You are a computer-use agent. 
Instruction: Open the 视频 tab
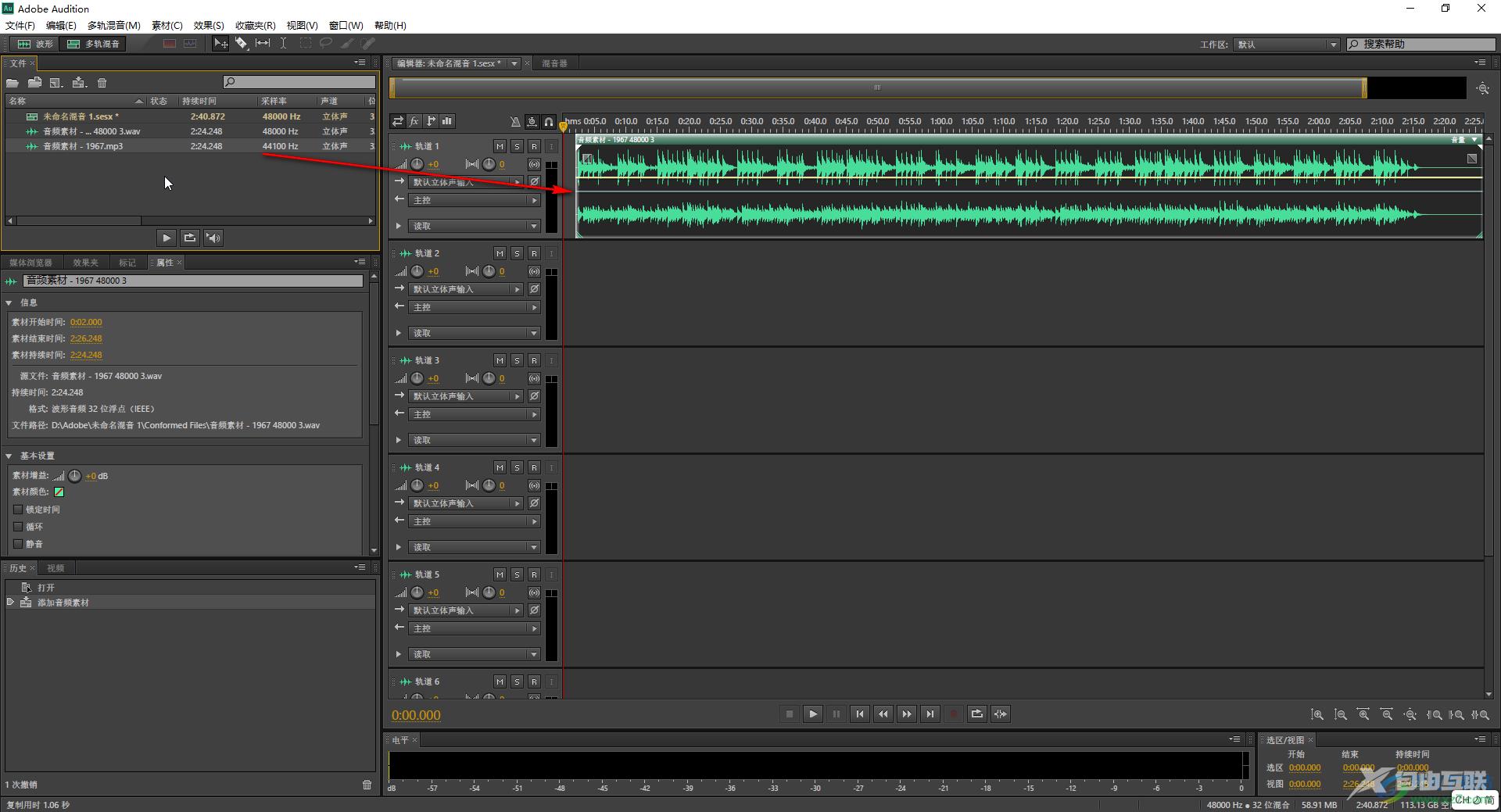(56, 568)
